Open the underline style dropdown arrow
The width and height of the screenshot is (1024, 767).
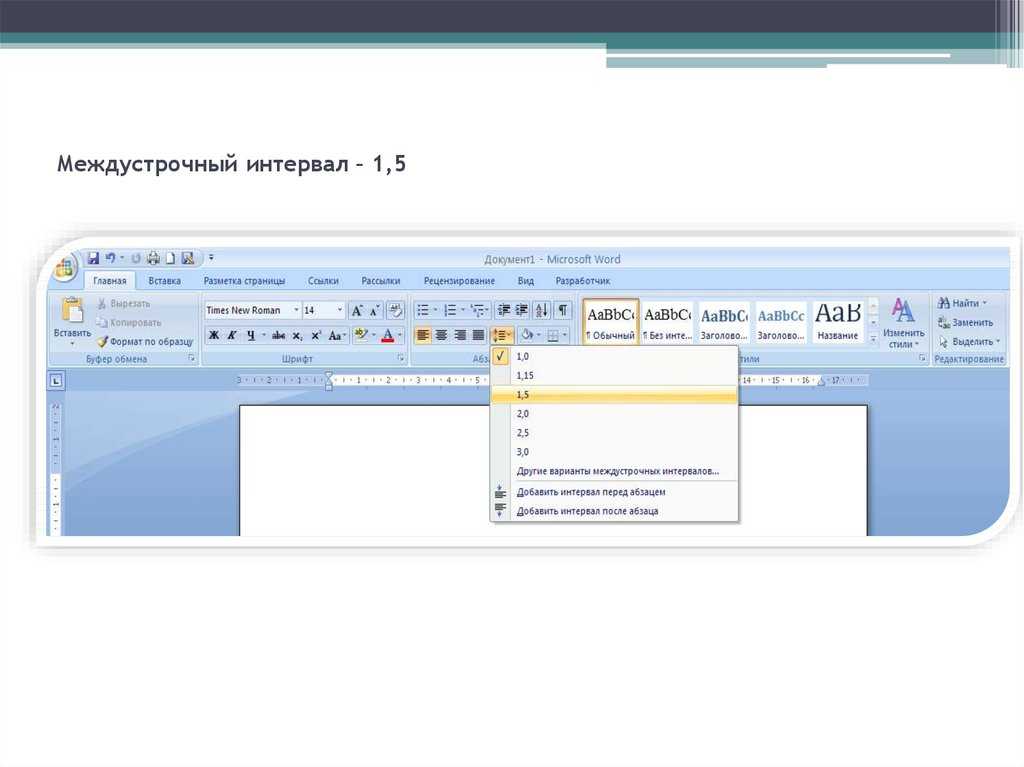click(x=263, y=336)
